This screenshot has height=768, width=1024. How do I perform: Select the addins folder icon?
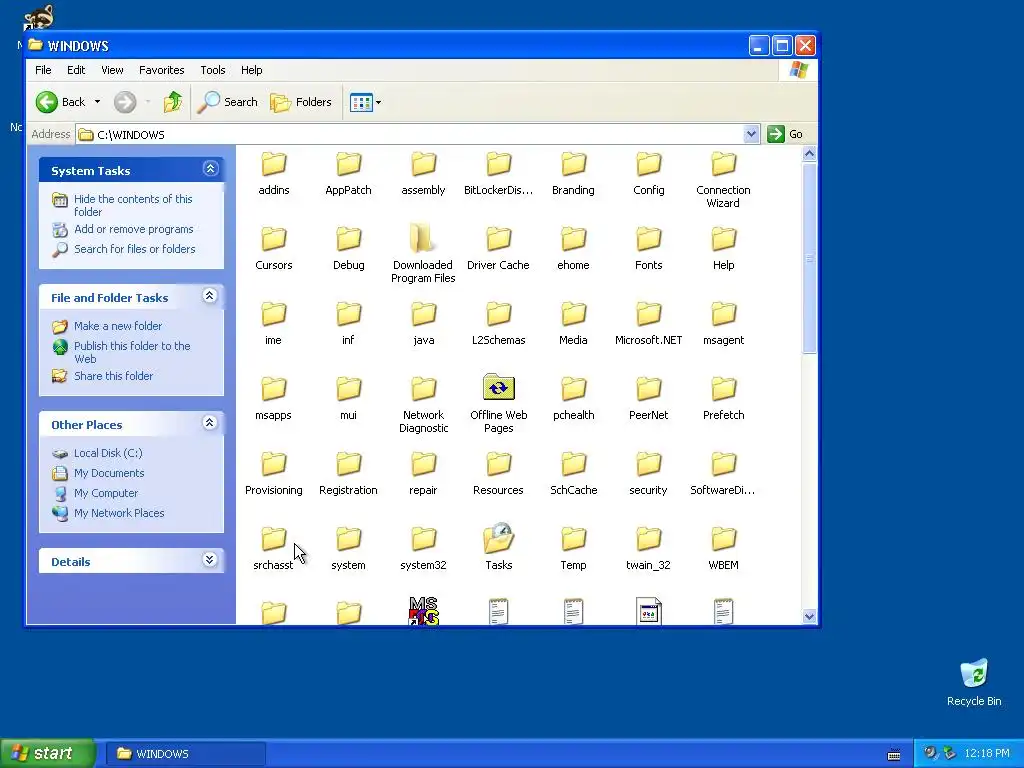point(274,164)
